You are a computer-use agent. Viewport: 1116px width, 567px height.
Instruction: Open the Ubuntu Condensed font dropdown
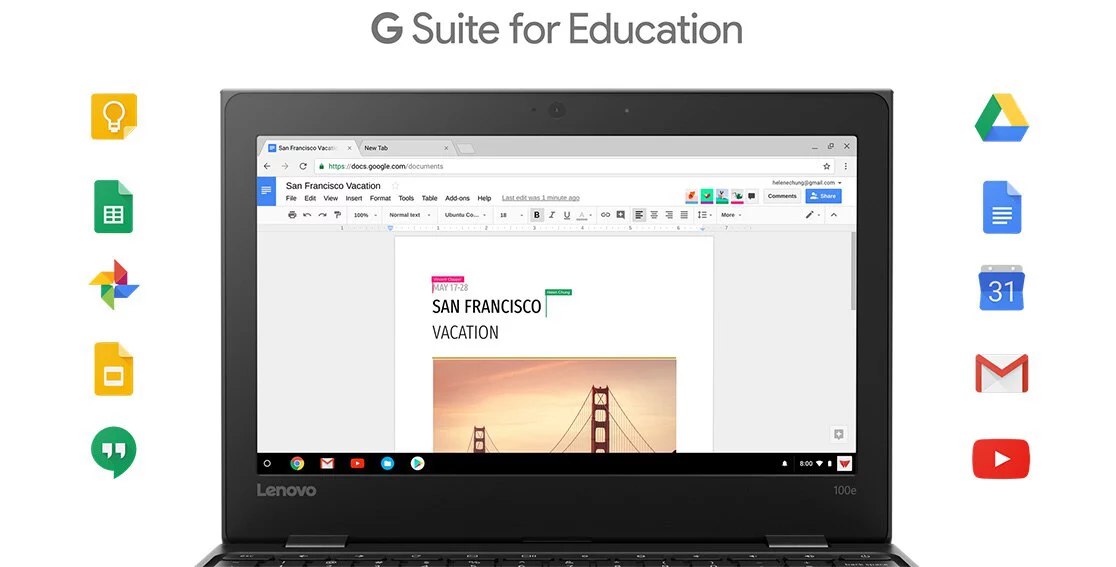(466, 215)
